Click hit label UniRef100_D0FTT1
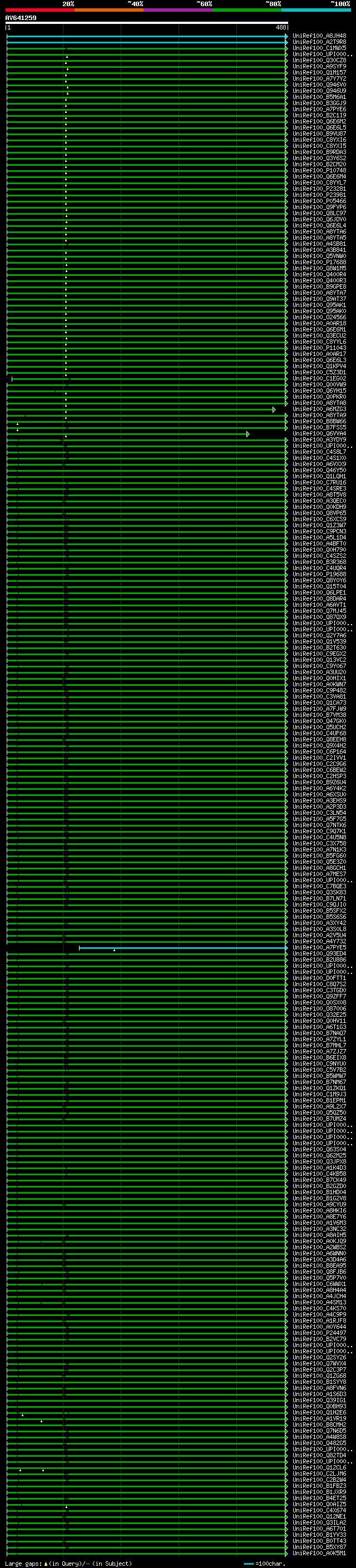Screen dimensions: 356x1568 point(319,978)
